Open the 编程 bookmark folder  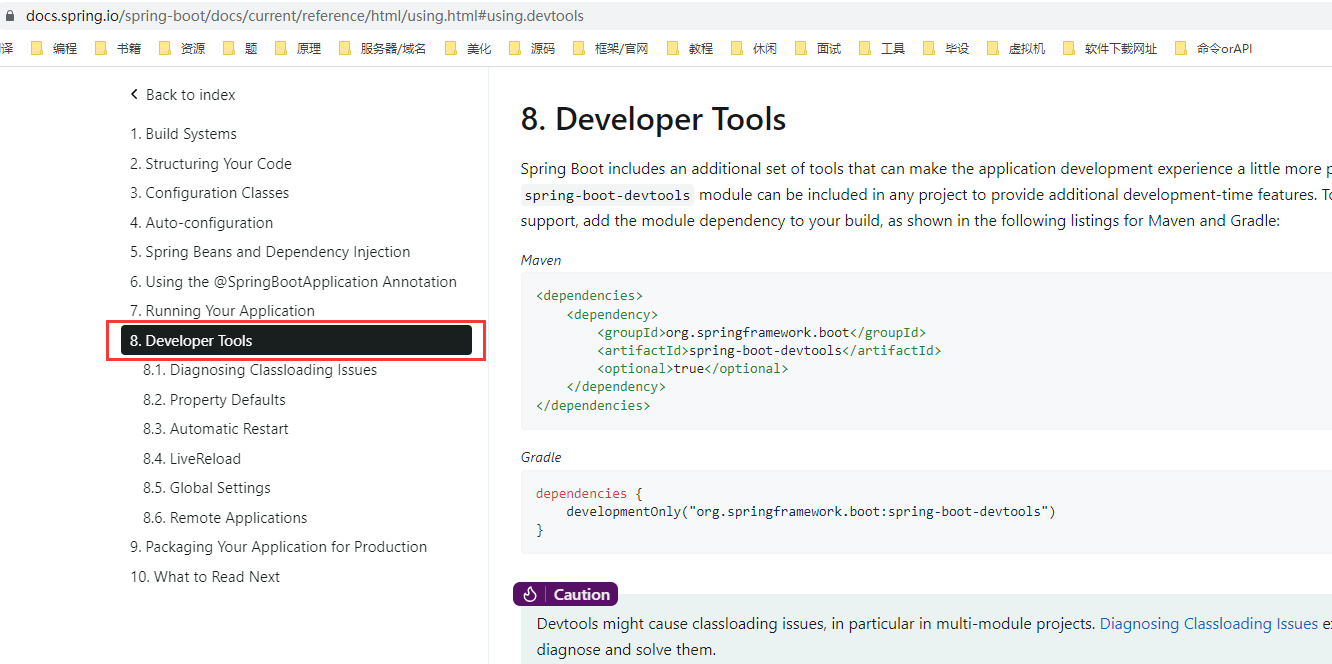tap(54, 48)
